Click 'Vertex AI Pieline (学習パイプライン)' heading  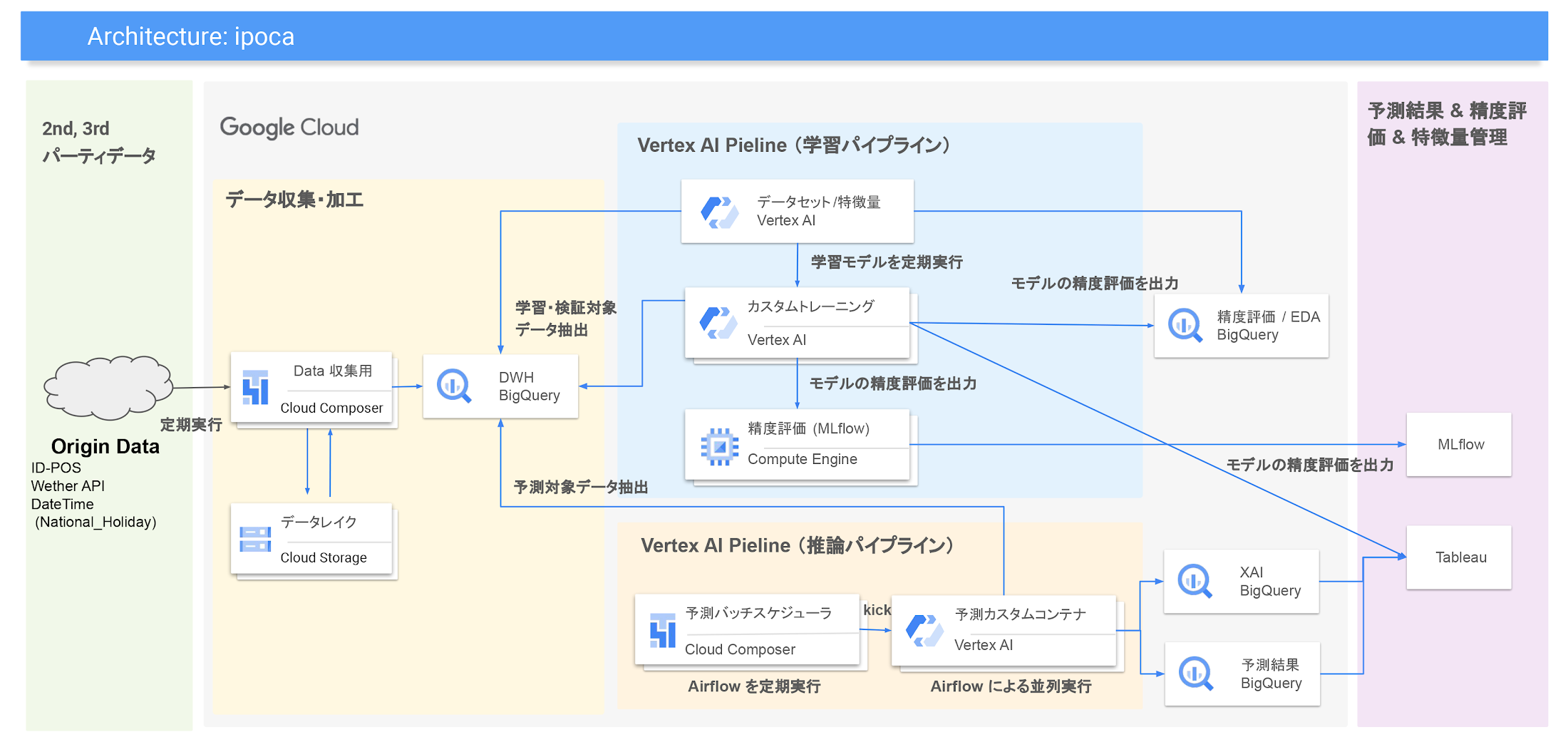794,145
